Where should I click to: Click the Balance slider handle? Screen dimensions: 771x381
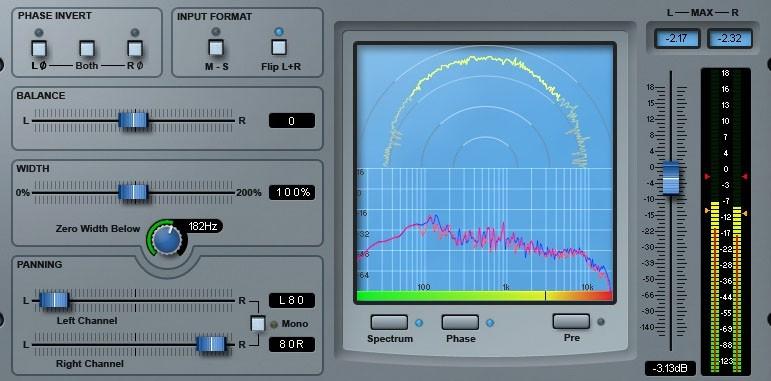133,120
